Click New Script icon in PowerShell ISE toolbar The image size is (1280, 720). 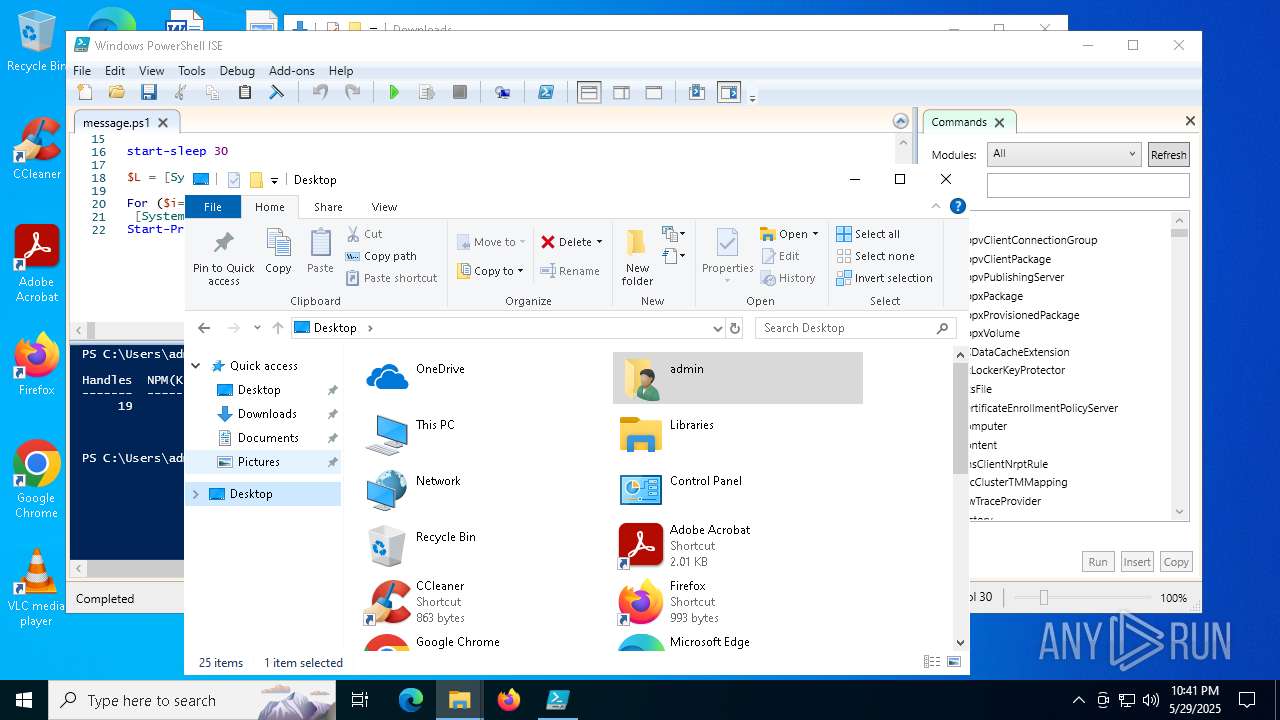click(85, 93)
